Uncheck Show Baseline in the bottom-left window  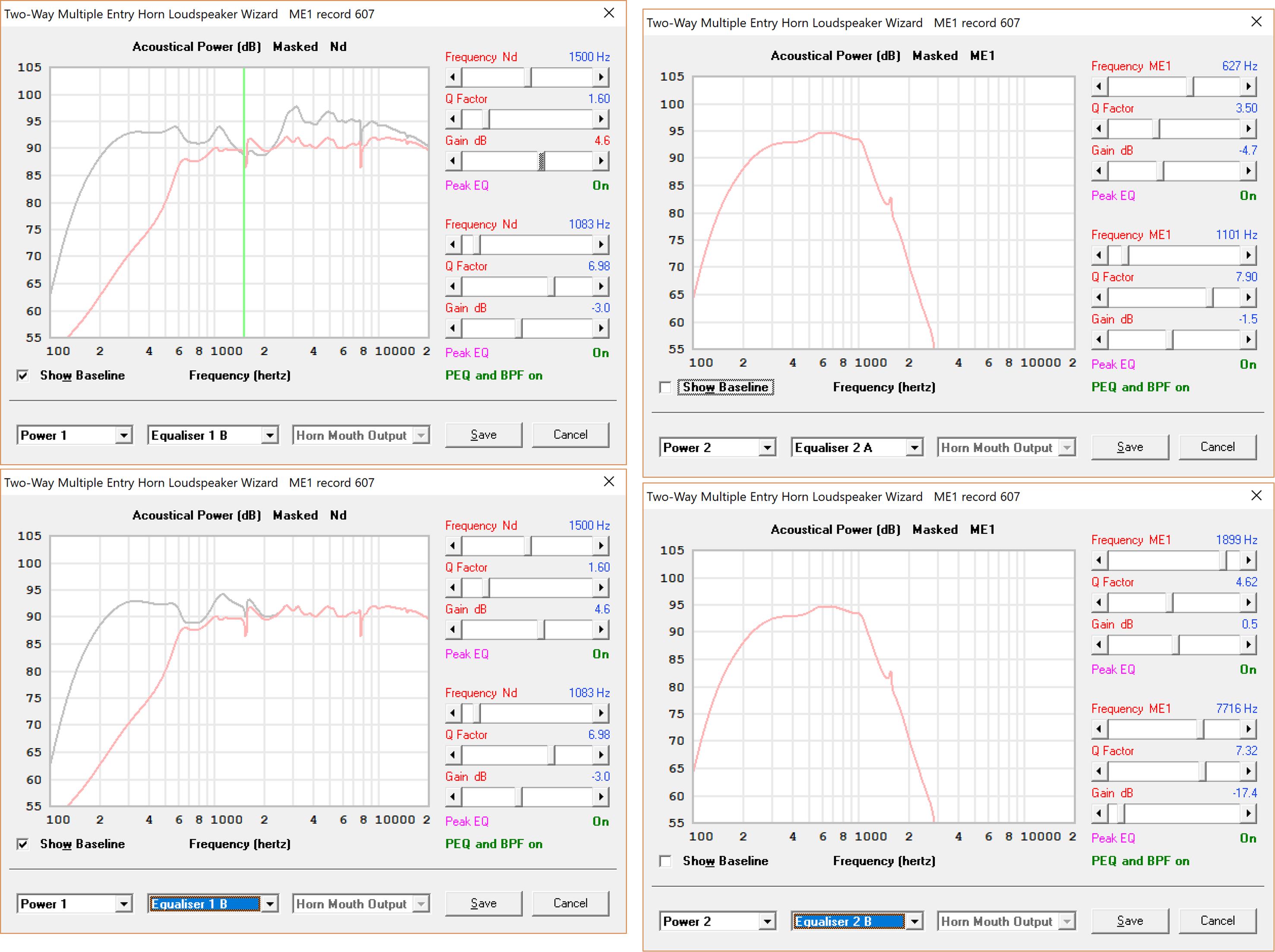pos(23,844)
